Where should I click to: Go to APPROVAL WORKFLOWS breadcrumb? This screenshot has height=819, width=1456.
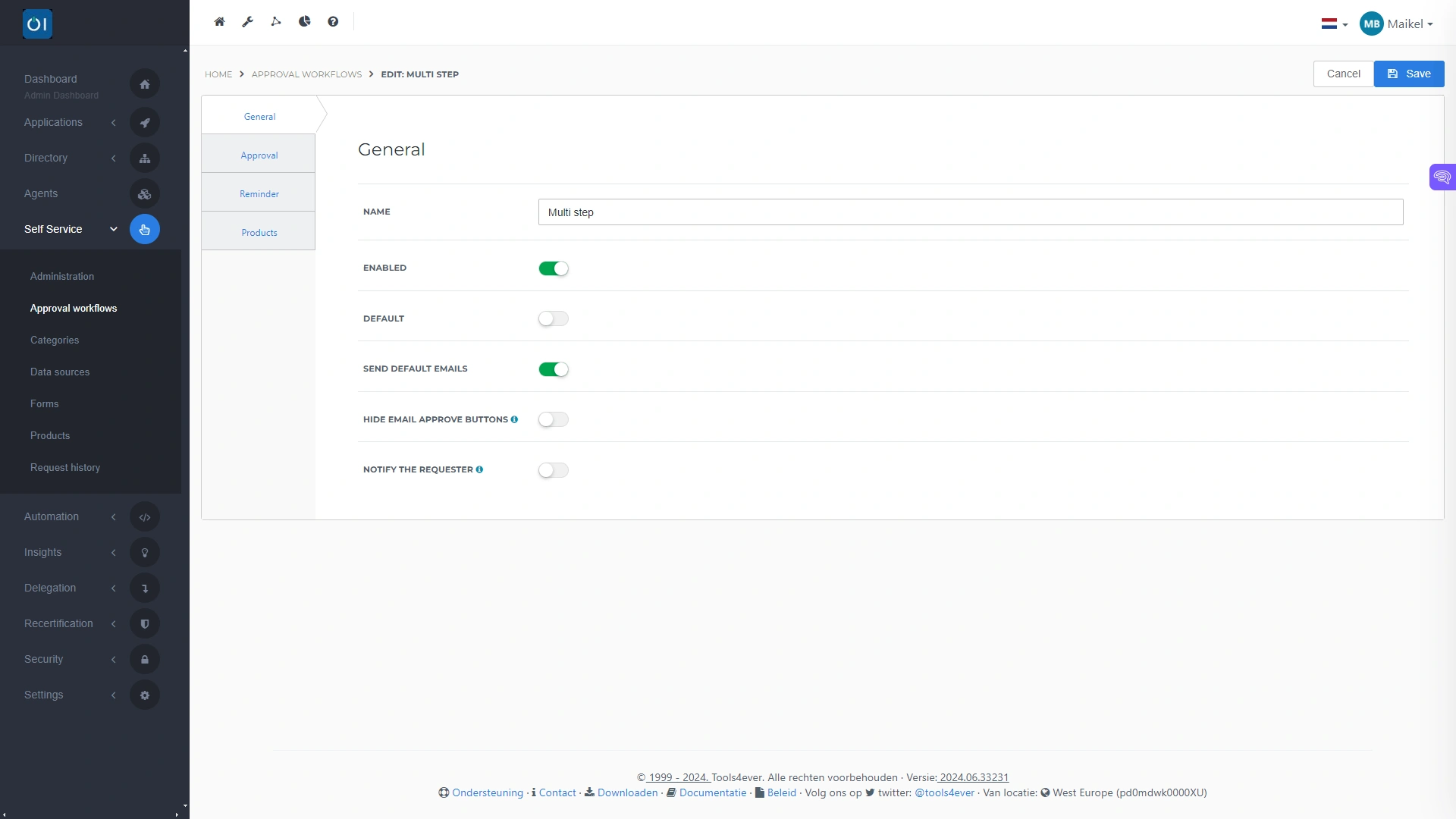[x=306, y=74]
